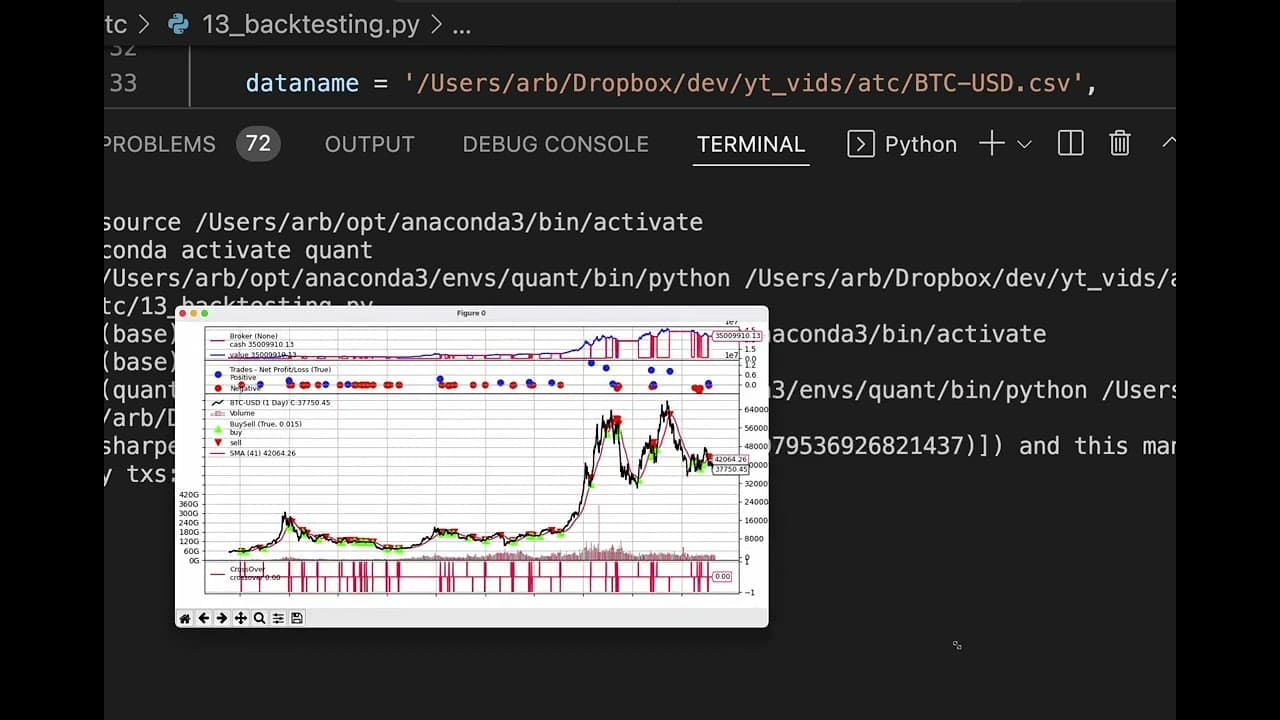
Task: Activate the zoom-to-rectangle magnifier tool
Action: (259, 618)
